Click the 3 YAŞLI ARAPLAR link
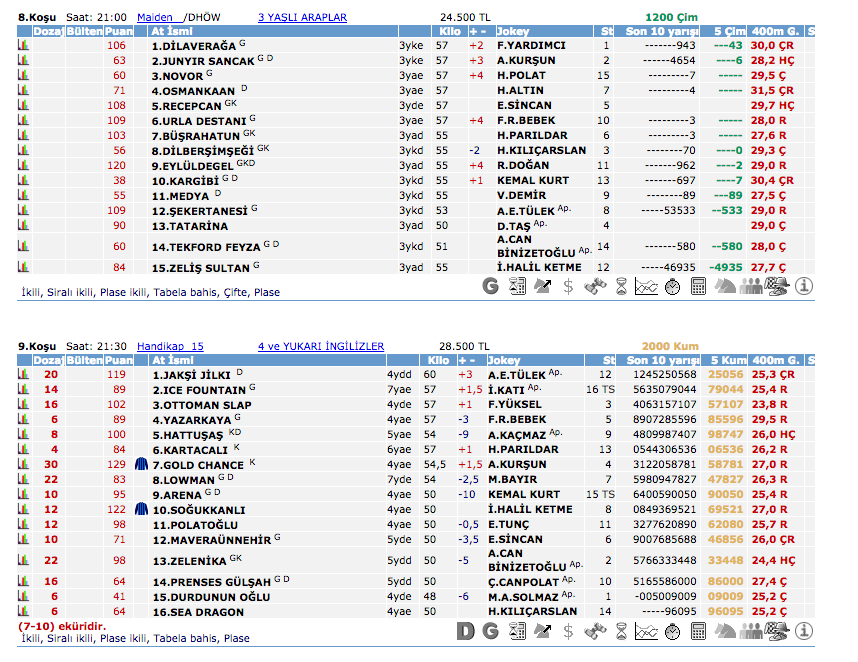 point(302,17)
